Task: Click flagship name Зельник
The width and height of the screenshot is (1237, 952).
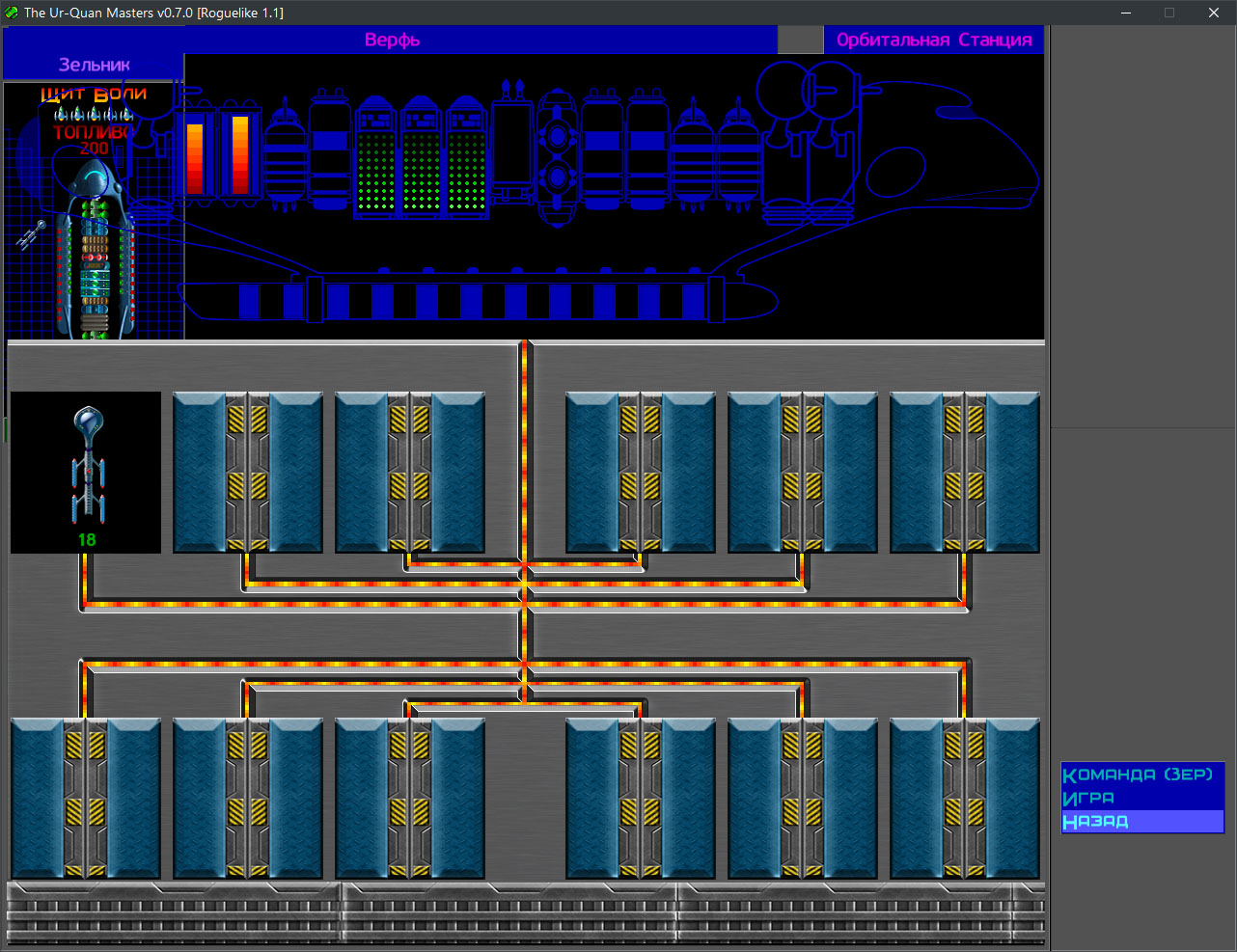Action: (x=95, y=65)
